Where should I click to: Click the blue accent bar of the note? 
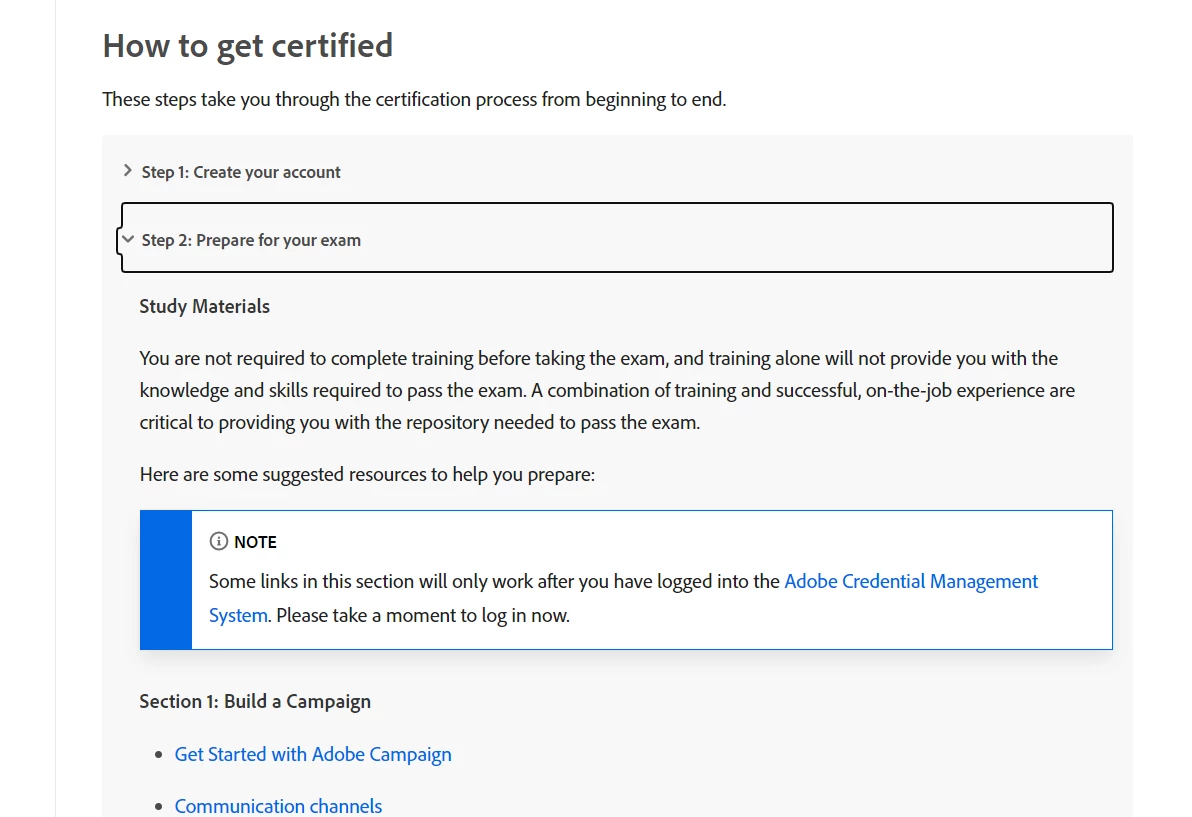(166, 580)
